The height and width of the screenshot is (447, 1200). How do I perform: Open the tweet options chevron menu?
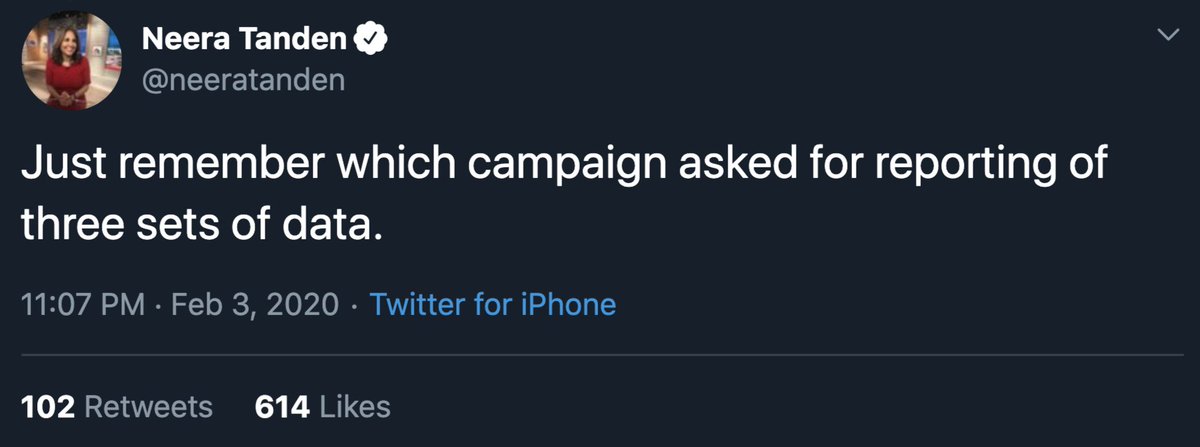click(x=1166, y=36)
